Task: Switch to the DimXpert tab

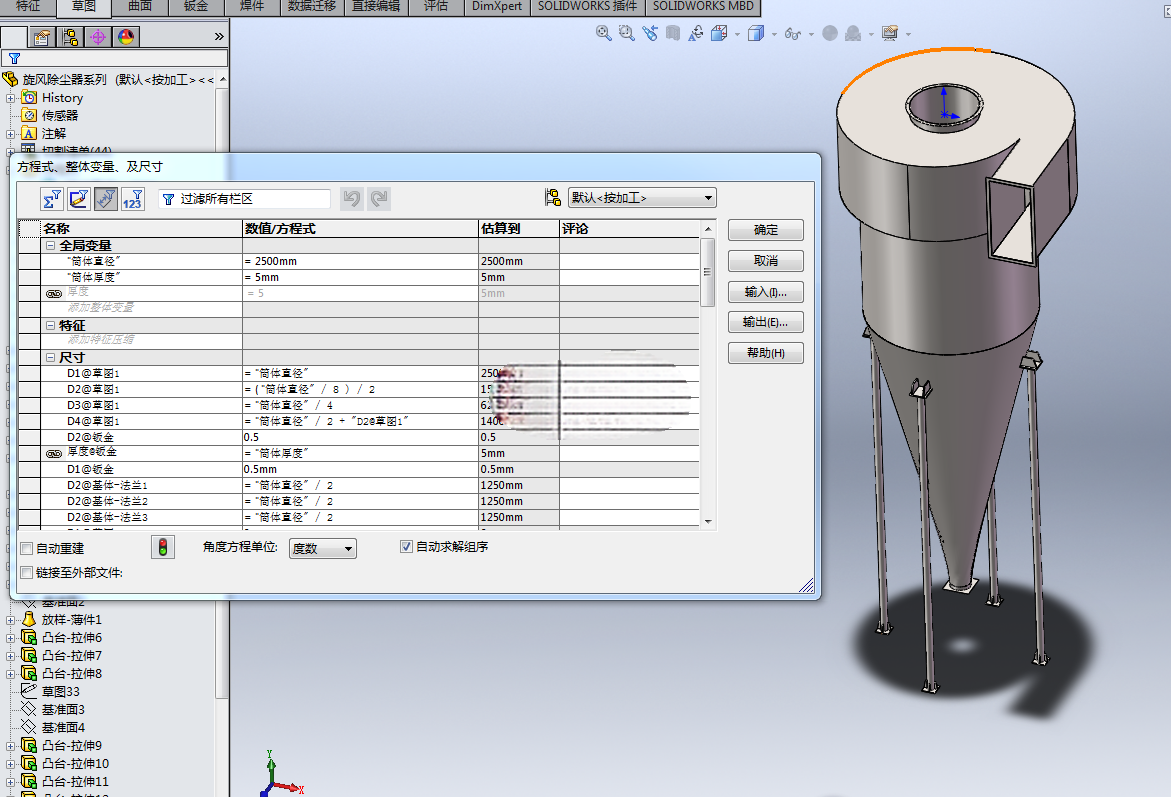Action: [x=497, y=7]
